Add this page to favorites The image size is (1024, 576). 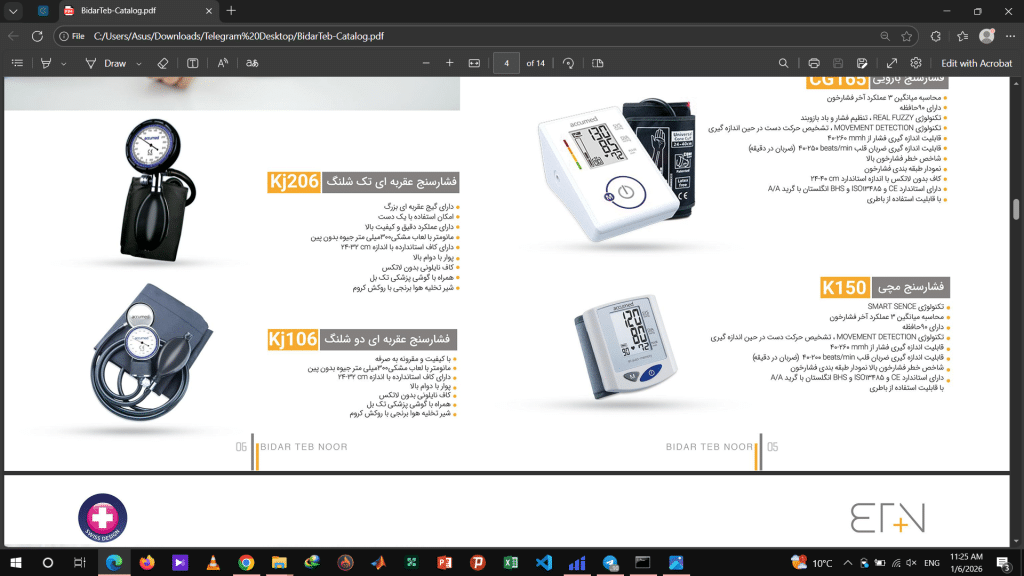click(906, 36)
